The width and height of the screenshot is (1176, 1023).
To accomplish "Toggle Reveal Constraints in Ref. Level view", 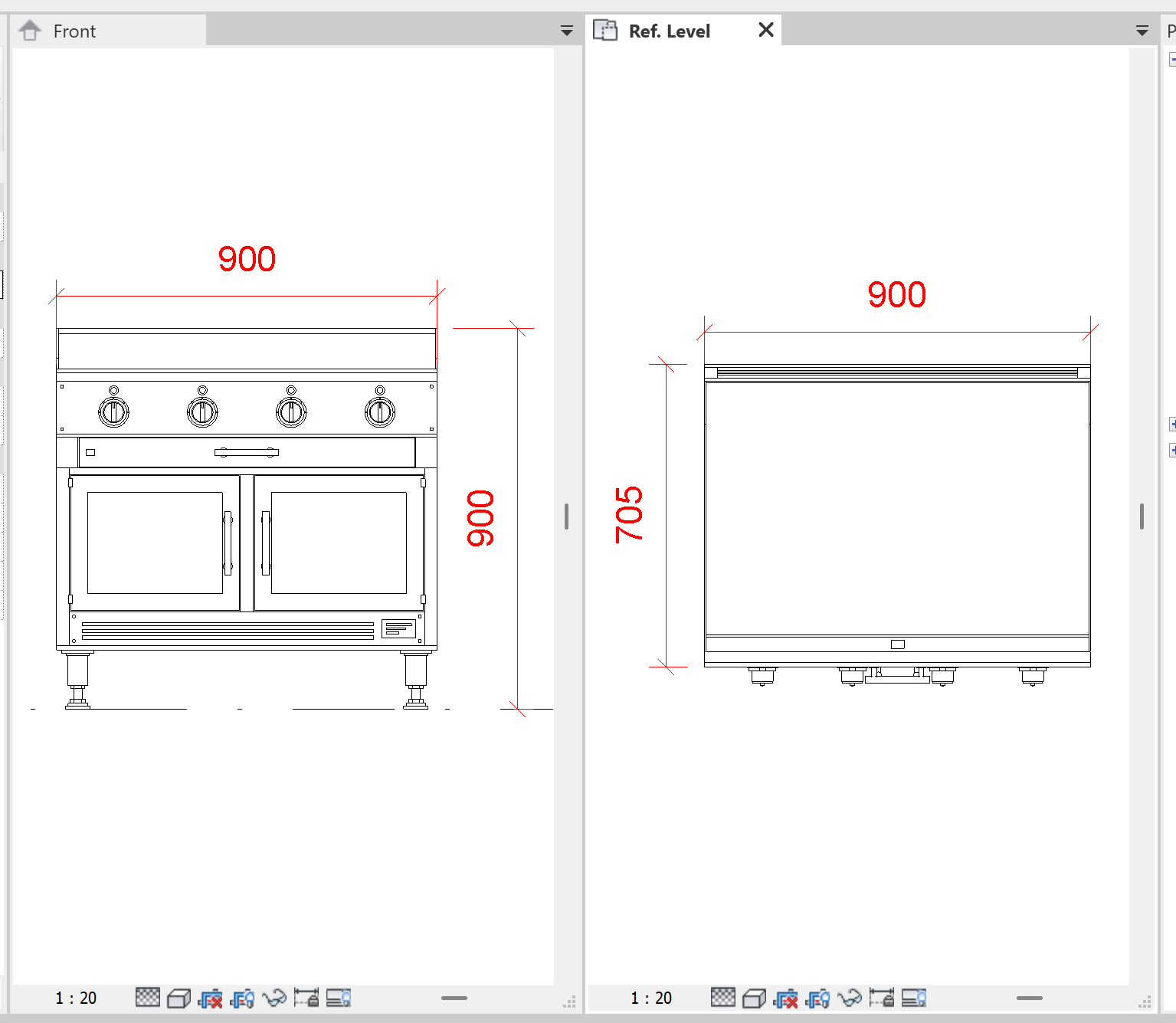I will [x=882, y=998].
